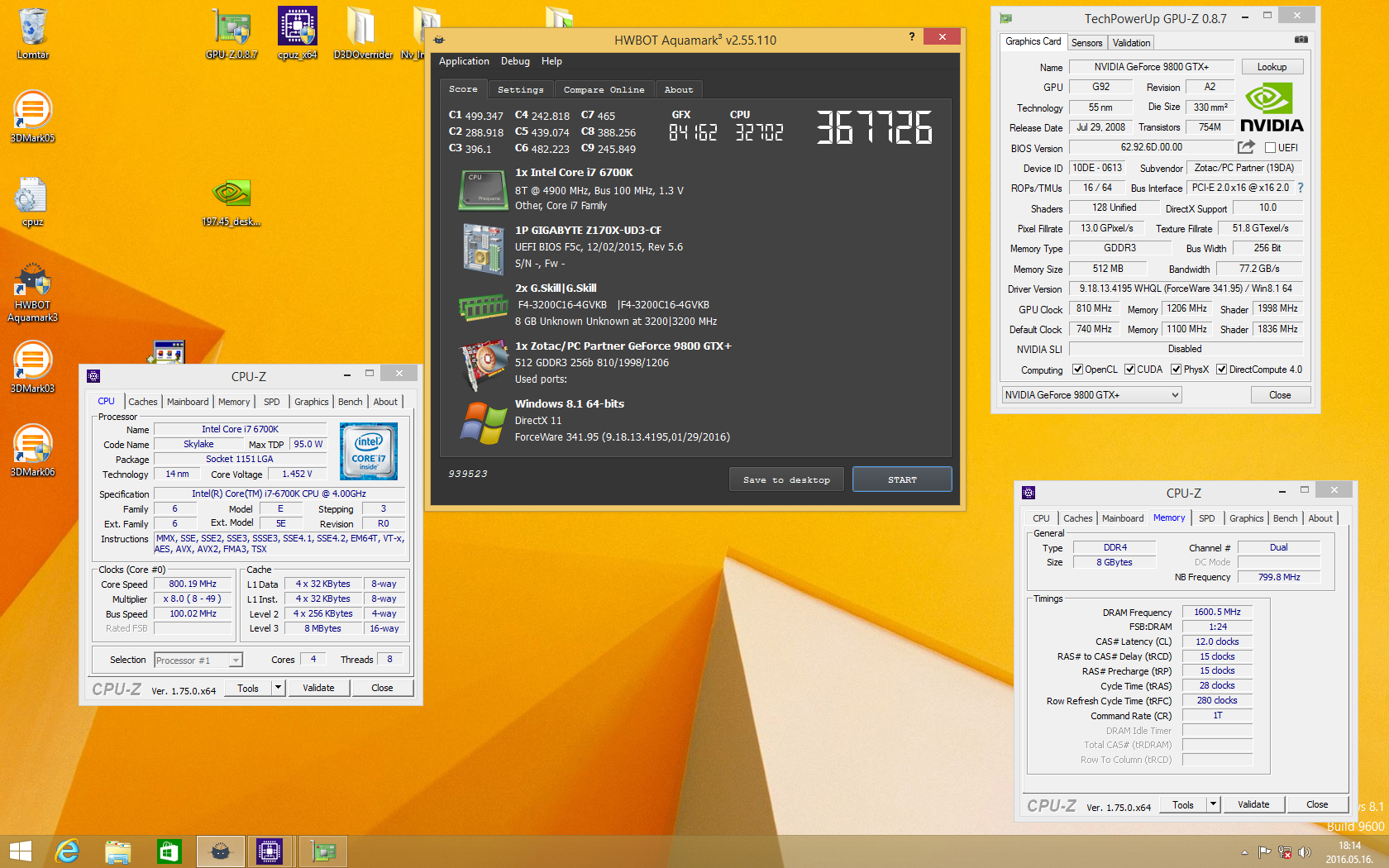Toggle the CUDA checkbox in GPU-Z
The height and width of the screenshot is (868, 1389).
pyautogui.click(x=1129, y=370)
